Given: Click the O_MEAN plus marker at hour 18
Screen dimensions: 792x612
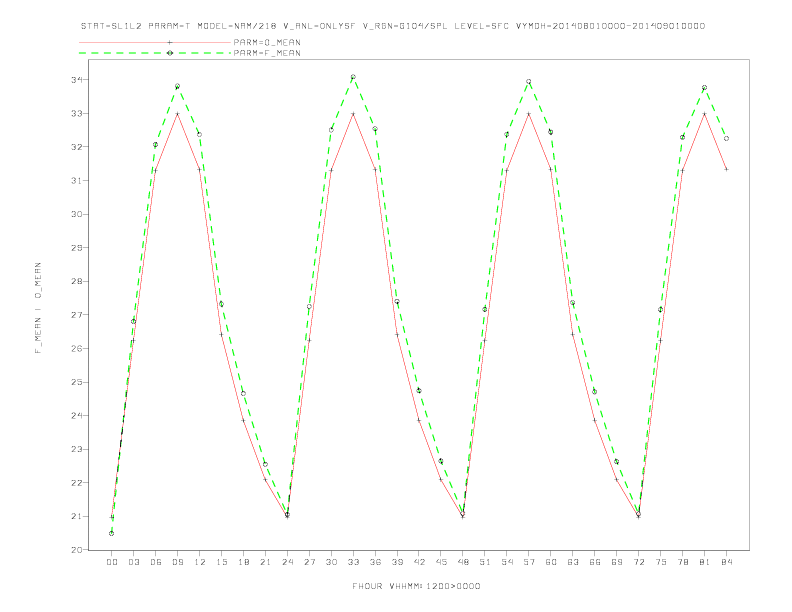Looking at the screenshot, I should pos(243,420).
